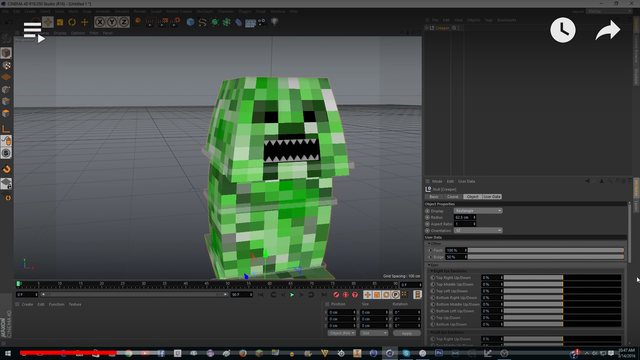The width and height of the screenshot is (640, 360).
Task: Click Render to Picture Viewer icon
Action: pyautogui.click(x=162, y=22)
